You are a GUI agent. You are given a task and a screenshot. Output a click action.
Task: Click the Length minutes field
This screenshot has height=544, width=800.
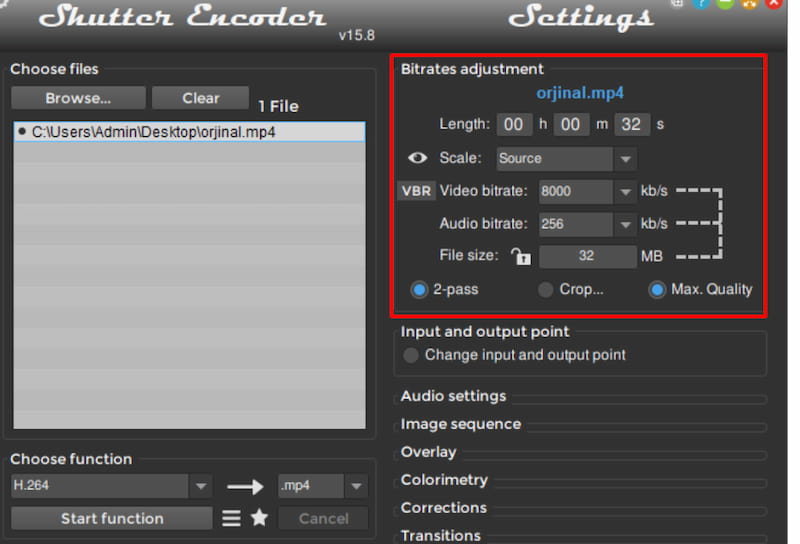[570, 125]
